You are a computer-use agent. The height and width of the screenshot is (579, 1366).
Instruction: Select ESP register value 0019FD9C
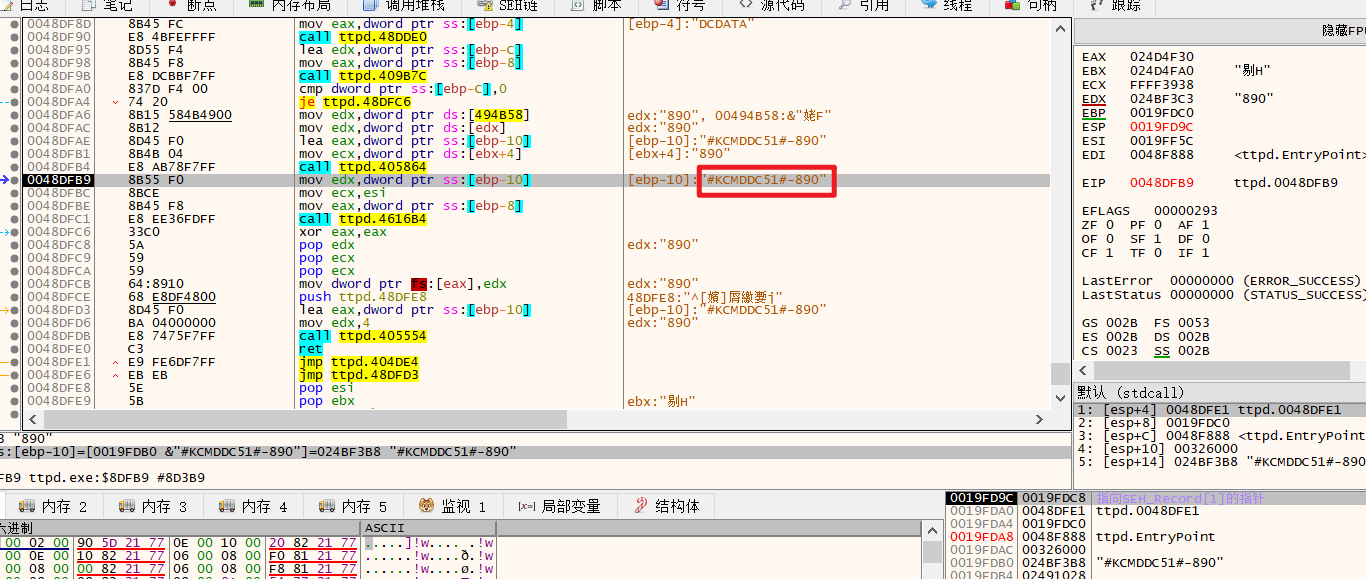pyautogui.click(x=1162, y=127)
